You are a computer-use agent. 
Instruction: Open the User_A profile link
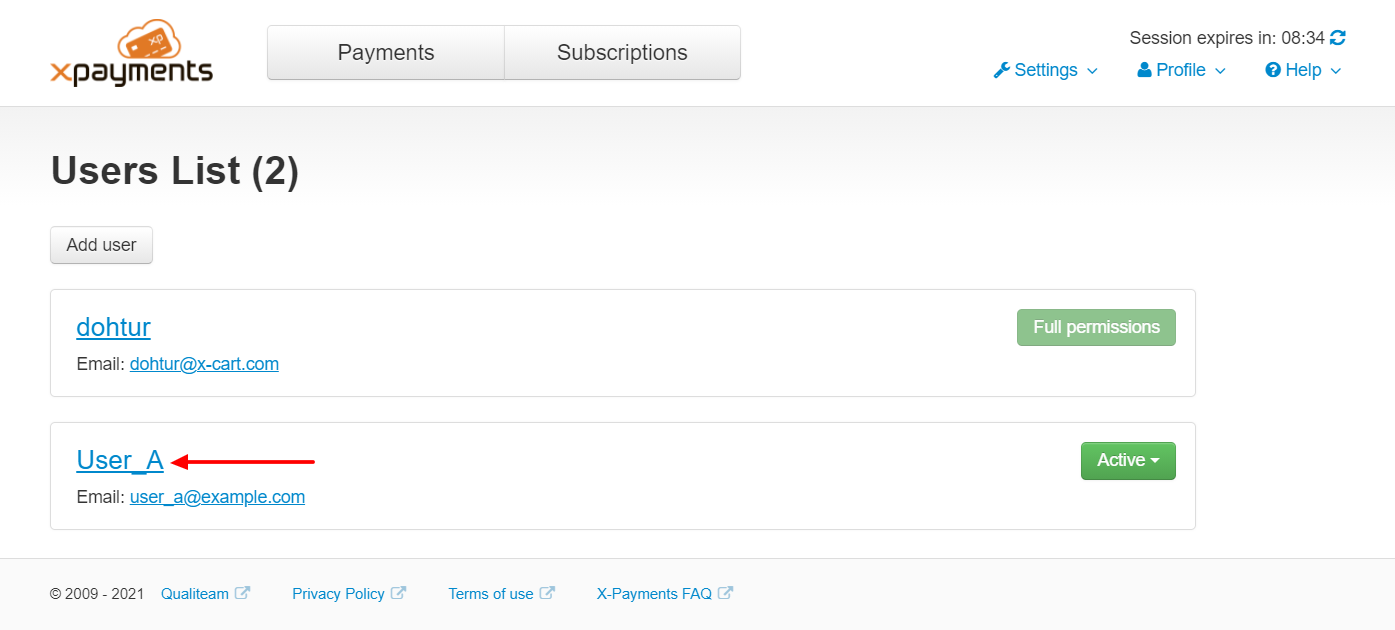tap(120, 460)
